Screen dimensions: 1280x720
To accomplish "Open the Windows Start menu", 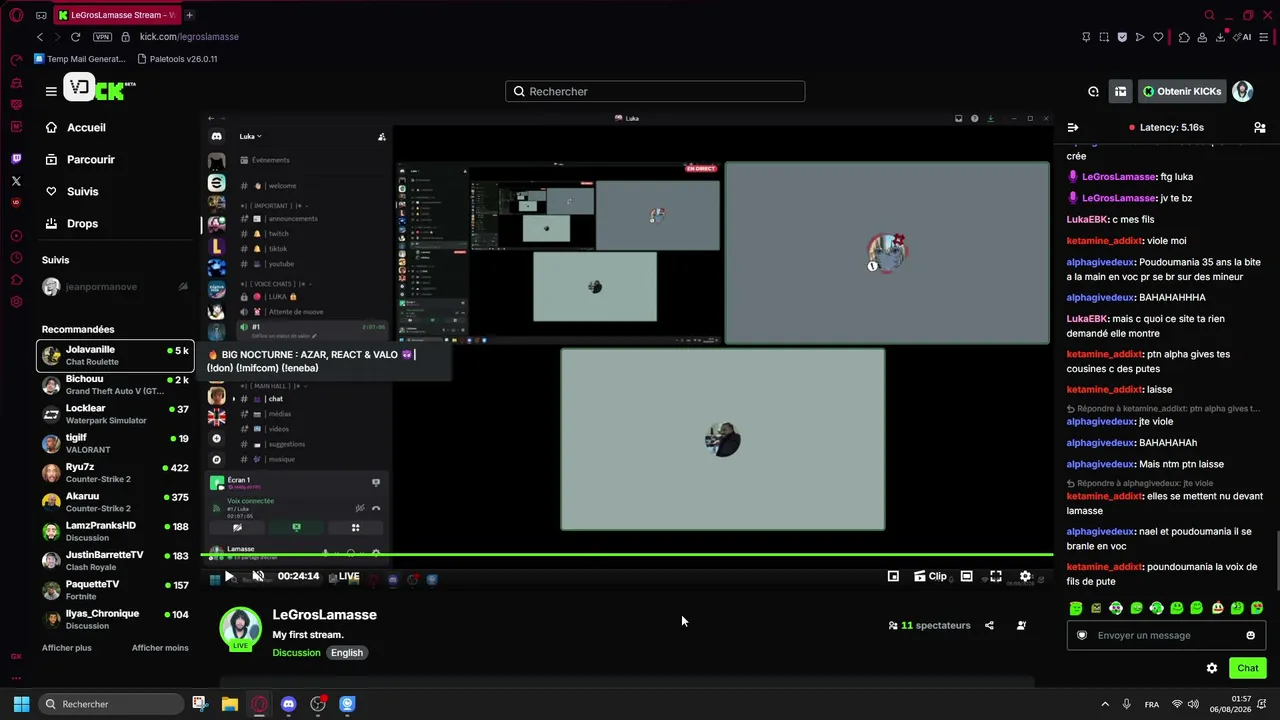I will [x=21, y=704].
